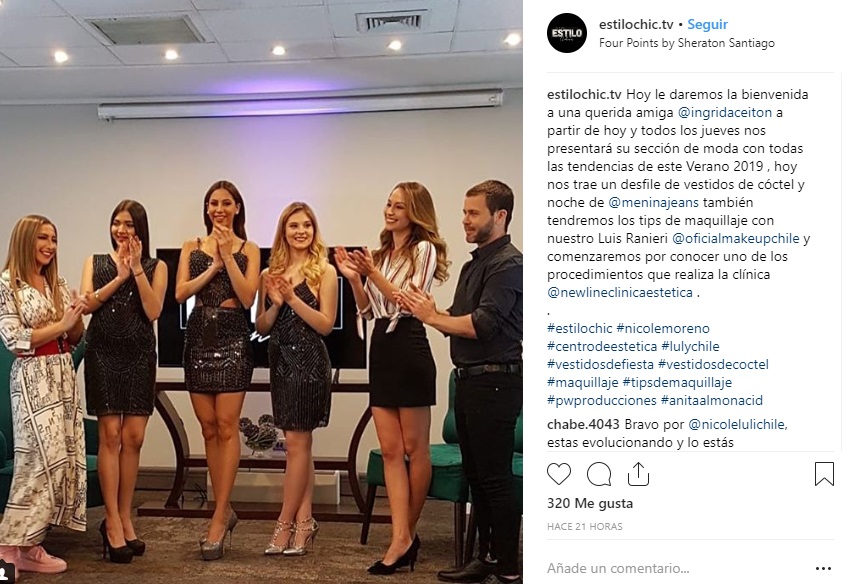Like the post with heart icon
This screenshot has height=584, width=842.
(558, 474)
